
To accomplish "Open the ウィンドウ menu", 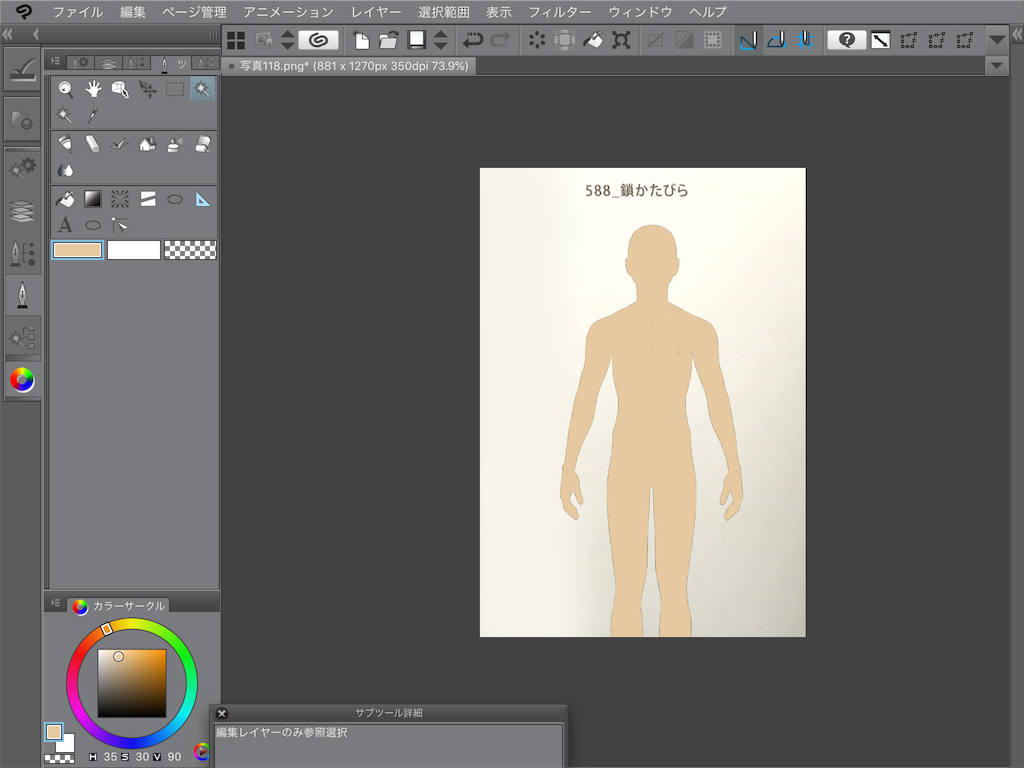I will coord(640,12).
